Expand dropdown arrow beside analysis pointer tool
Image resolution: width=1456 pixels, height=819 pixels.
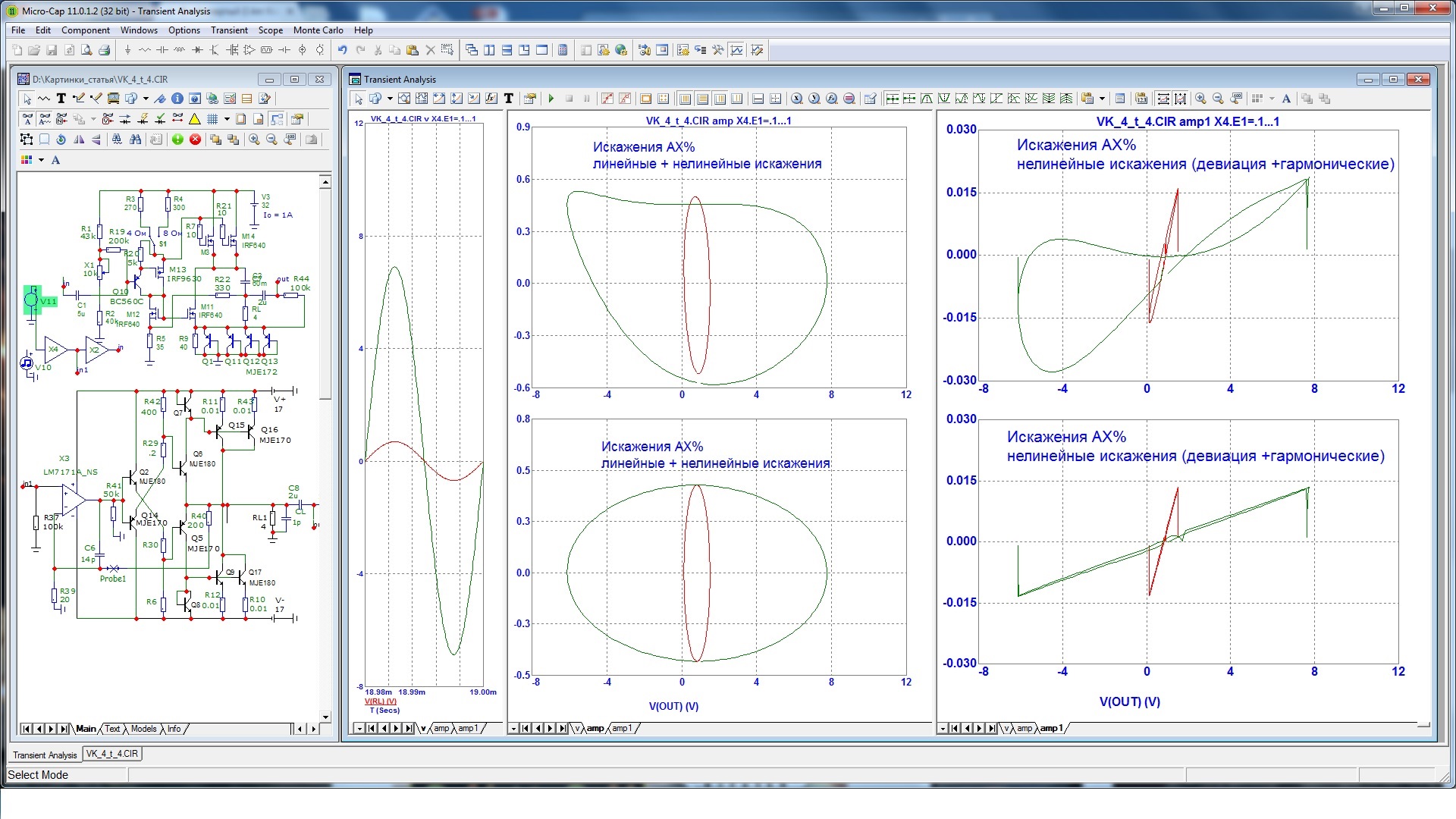pos(390,99)
